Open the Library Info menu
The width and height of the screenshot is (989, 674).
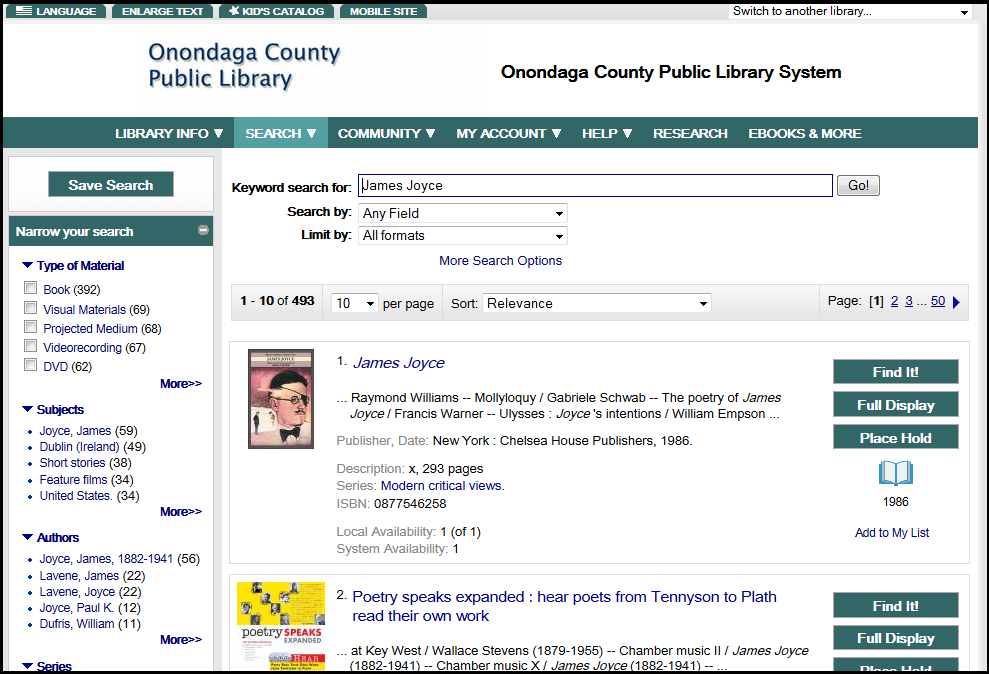pos(169,133)
